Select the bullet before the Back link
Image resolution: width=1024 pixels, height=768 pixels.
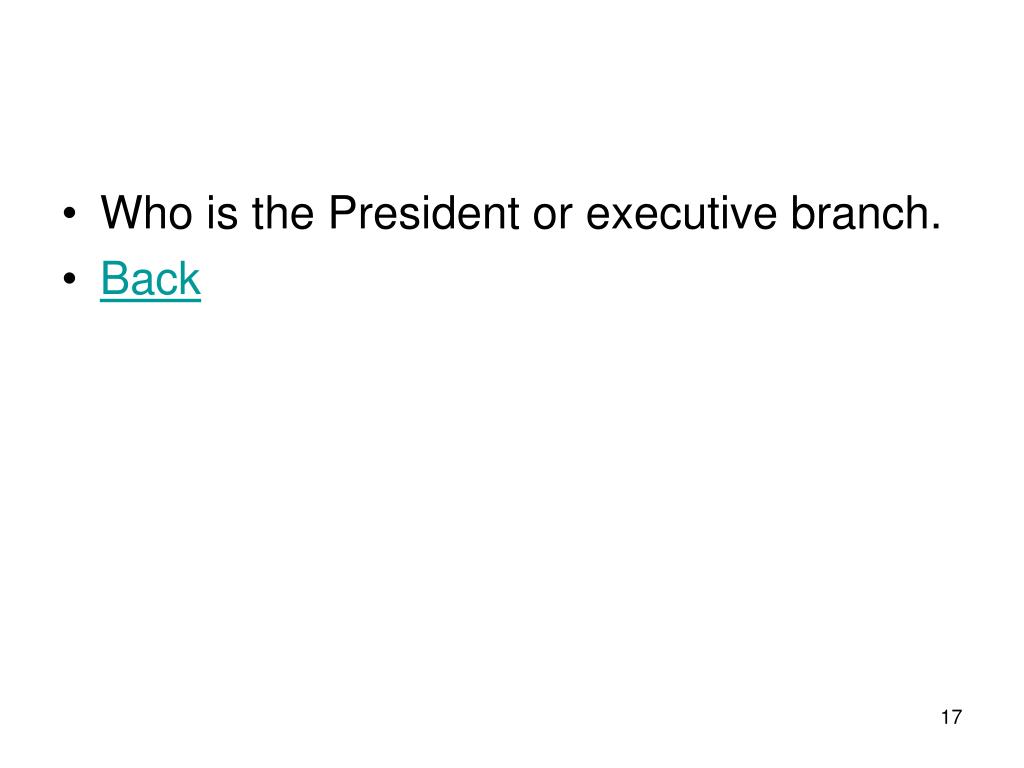click(x=70, y=280)
